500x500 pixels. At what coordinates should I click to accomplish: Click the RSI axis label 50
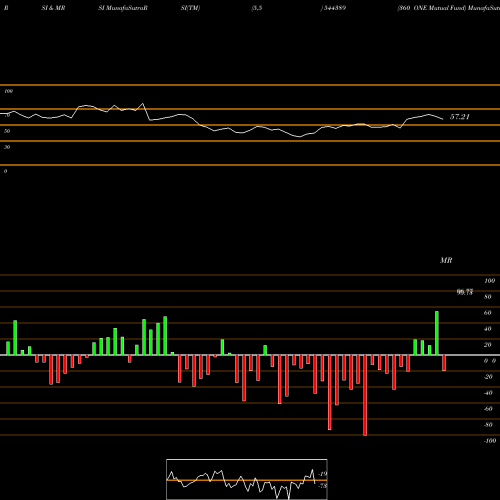(7, 131)
